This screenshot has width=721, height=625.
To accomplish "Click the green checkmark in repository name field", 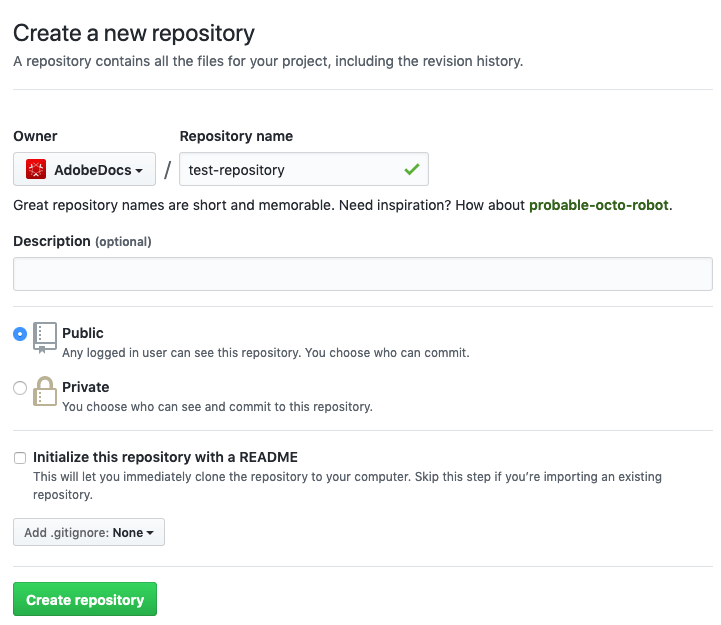I will [411, 170].
